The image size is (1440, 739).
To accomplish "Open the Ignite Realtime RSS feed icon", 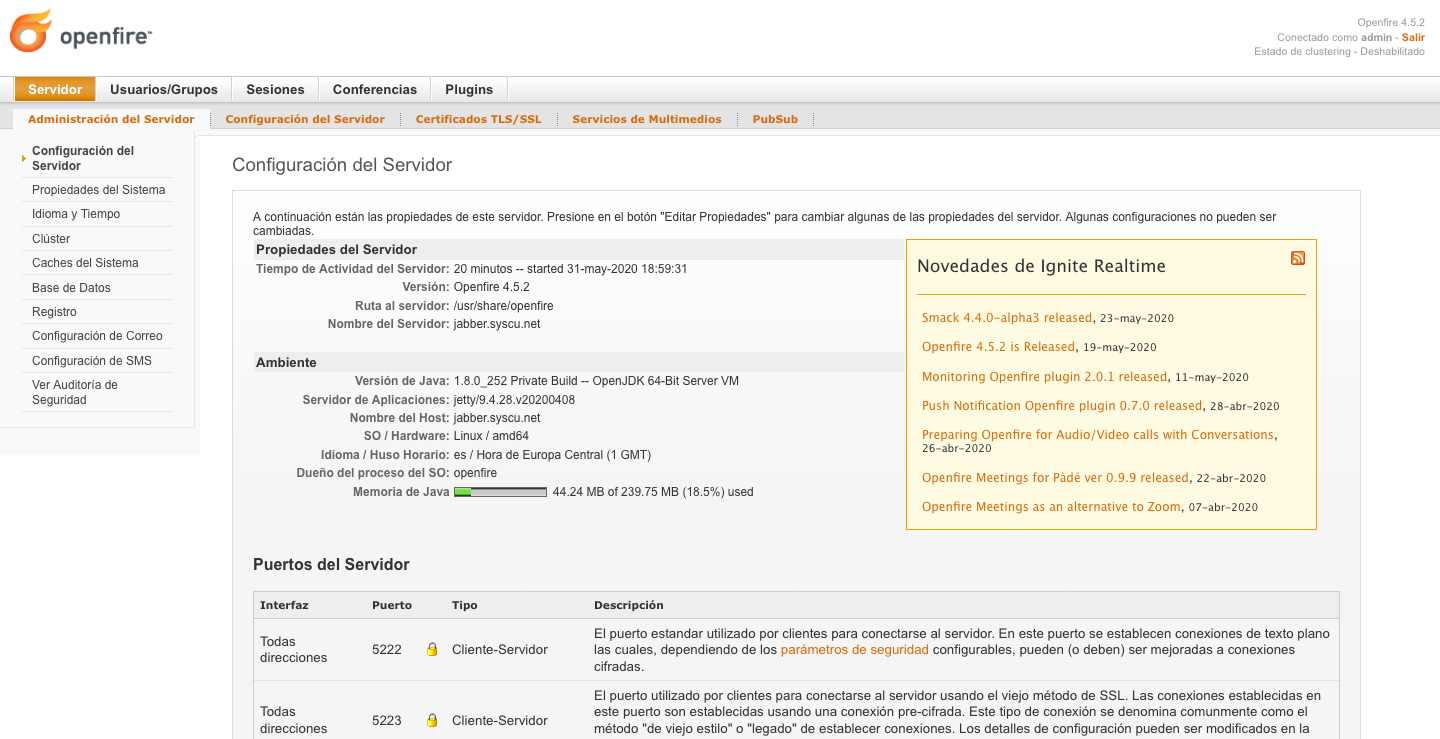I will 1298,258.
